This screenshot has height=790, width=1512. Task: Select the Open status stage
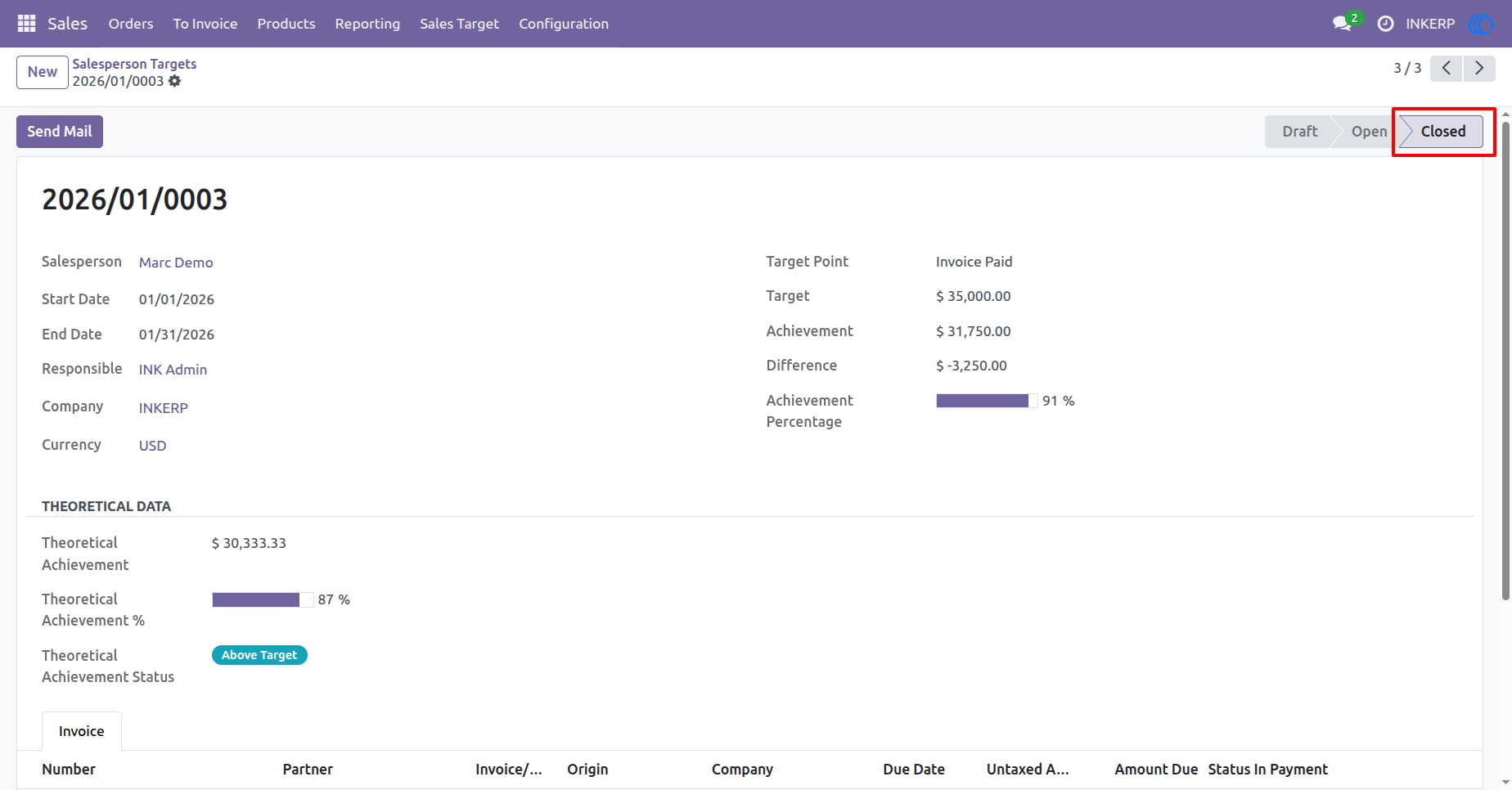1368,132
